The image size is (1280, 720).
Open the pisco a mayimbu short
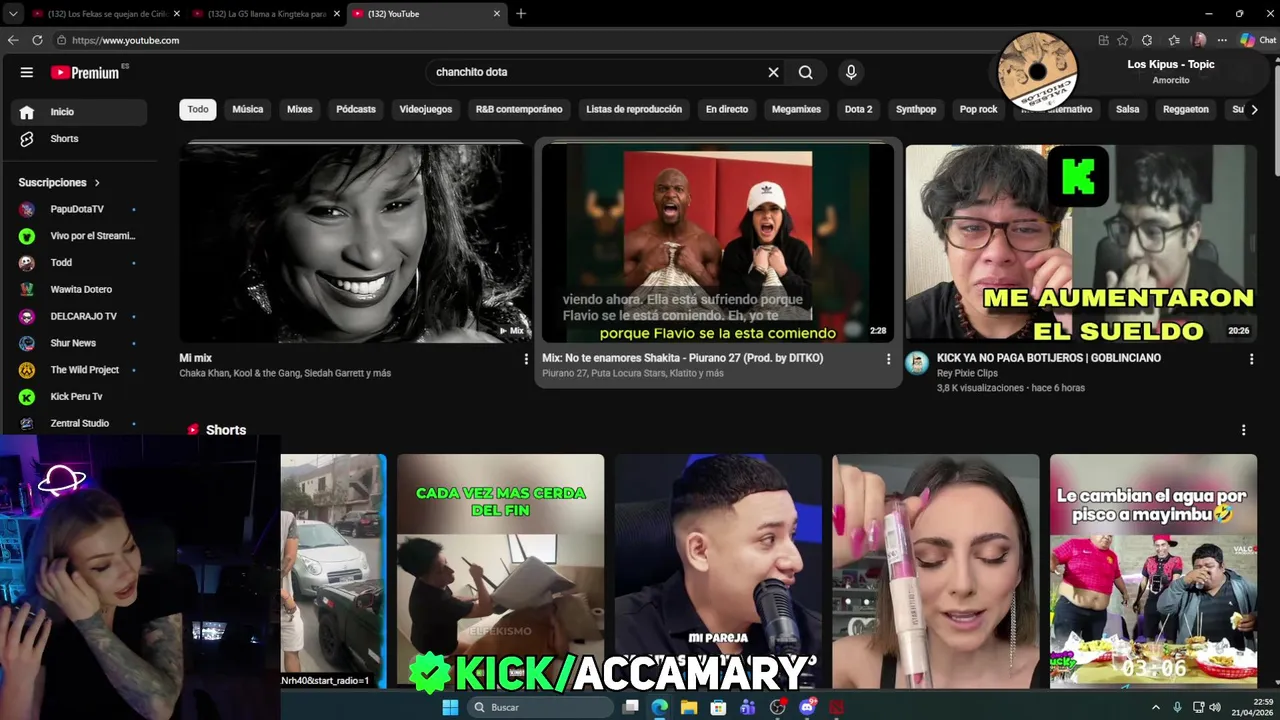(1153, 570)
